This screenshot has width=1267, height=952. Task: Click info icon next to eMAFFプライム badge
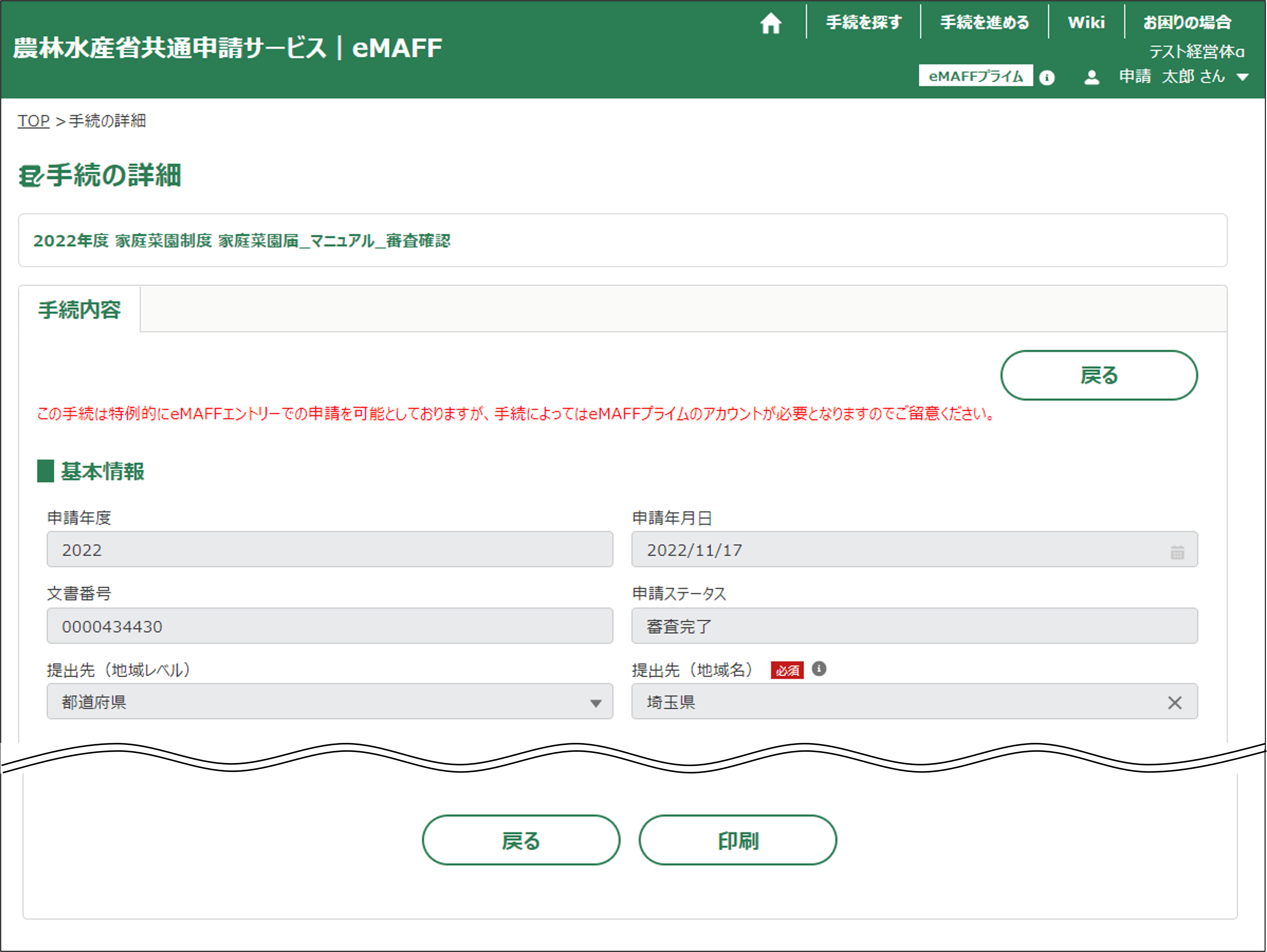1047,77
